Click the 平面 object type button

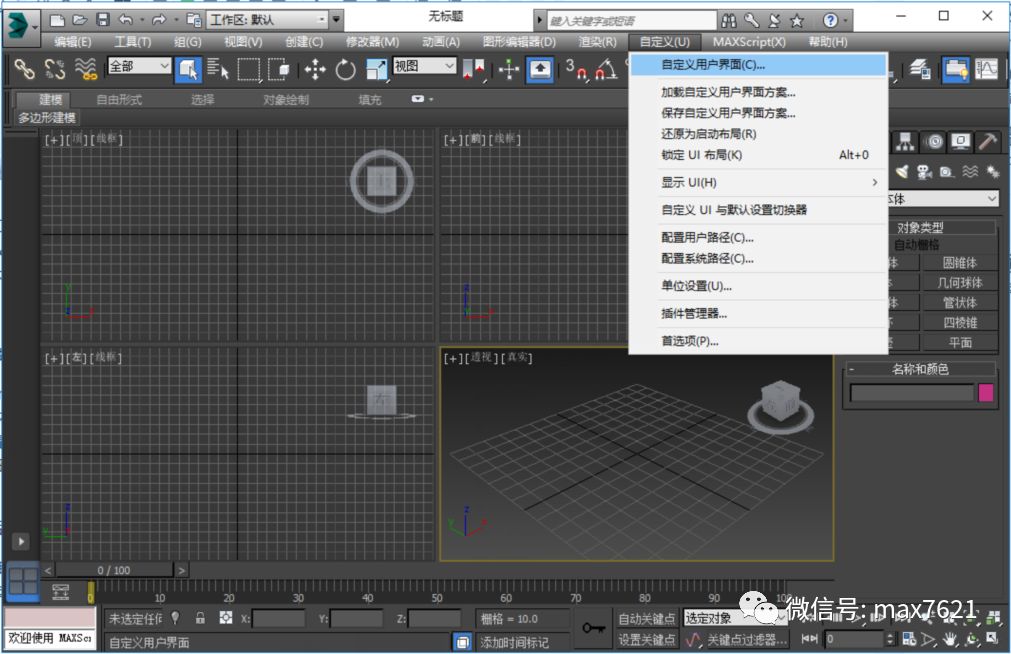click(x=959, y=342)
